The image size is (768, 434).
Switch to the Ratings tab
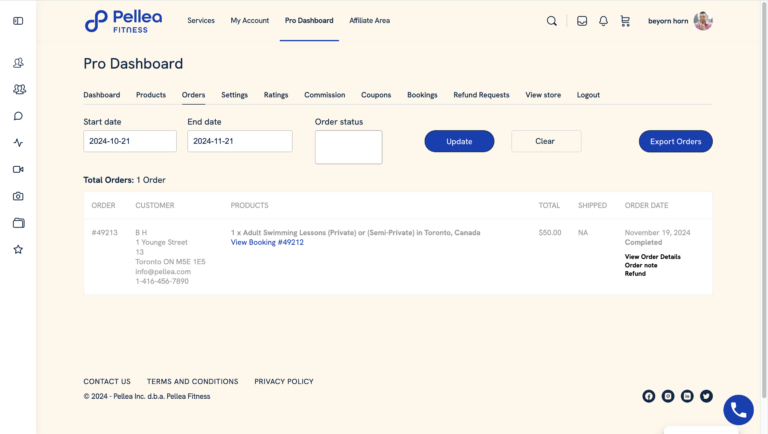276,95
